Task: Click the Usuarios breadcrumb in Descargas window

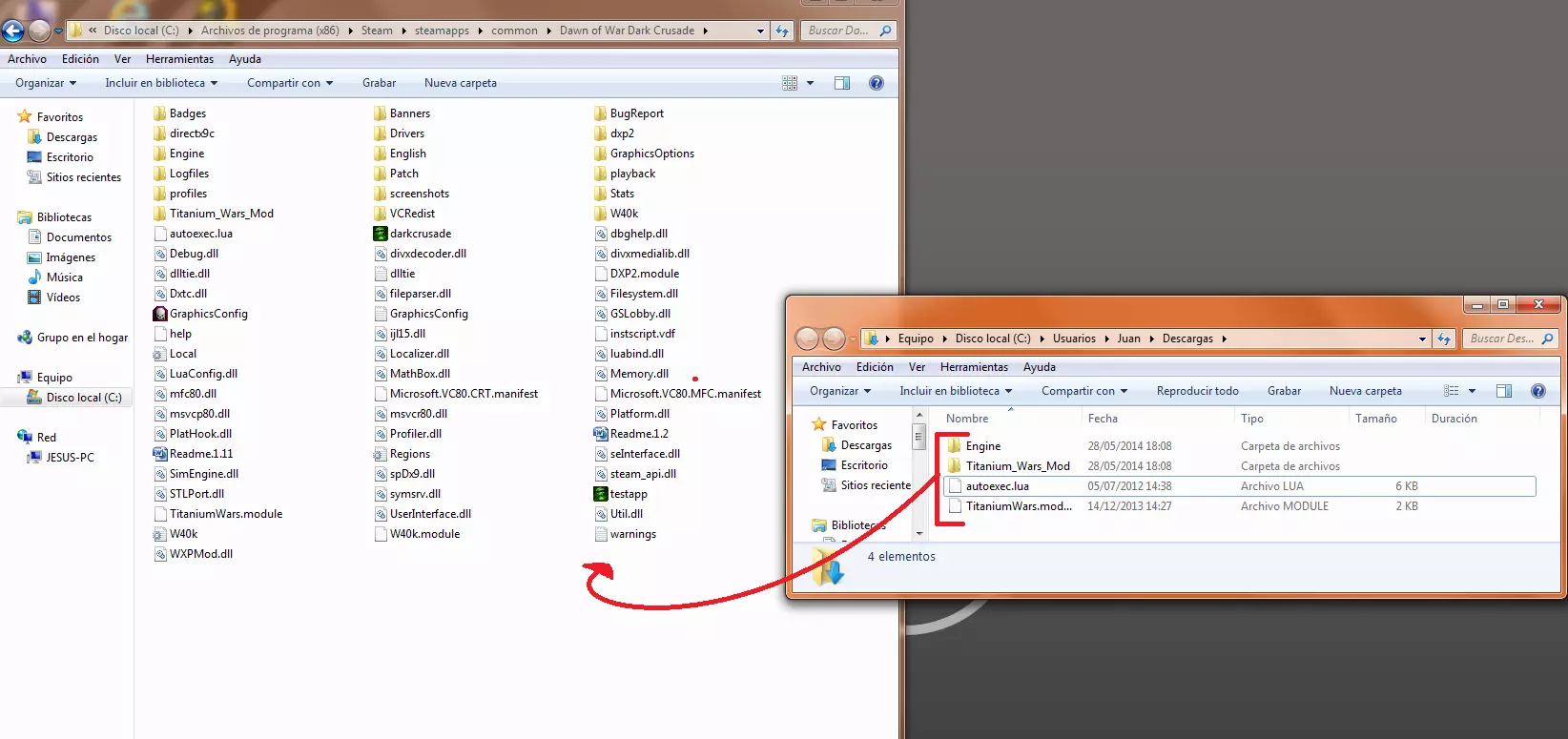Action: [1074, 339]
